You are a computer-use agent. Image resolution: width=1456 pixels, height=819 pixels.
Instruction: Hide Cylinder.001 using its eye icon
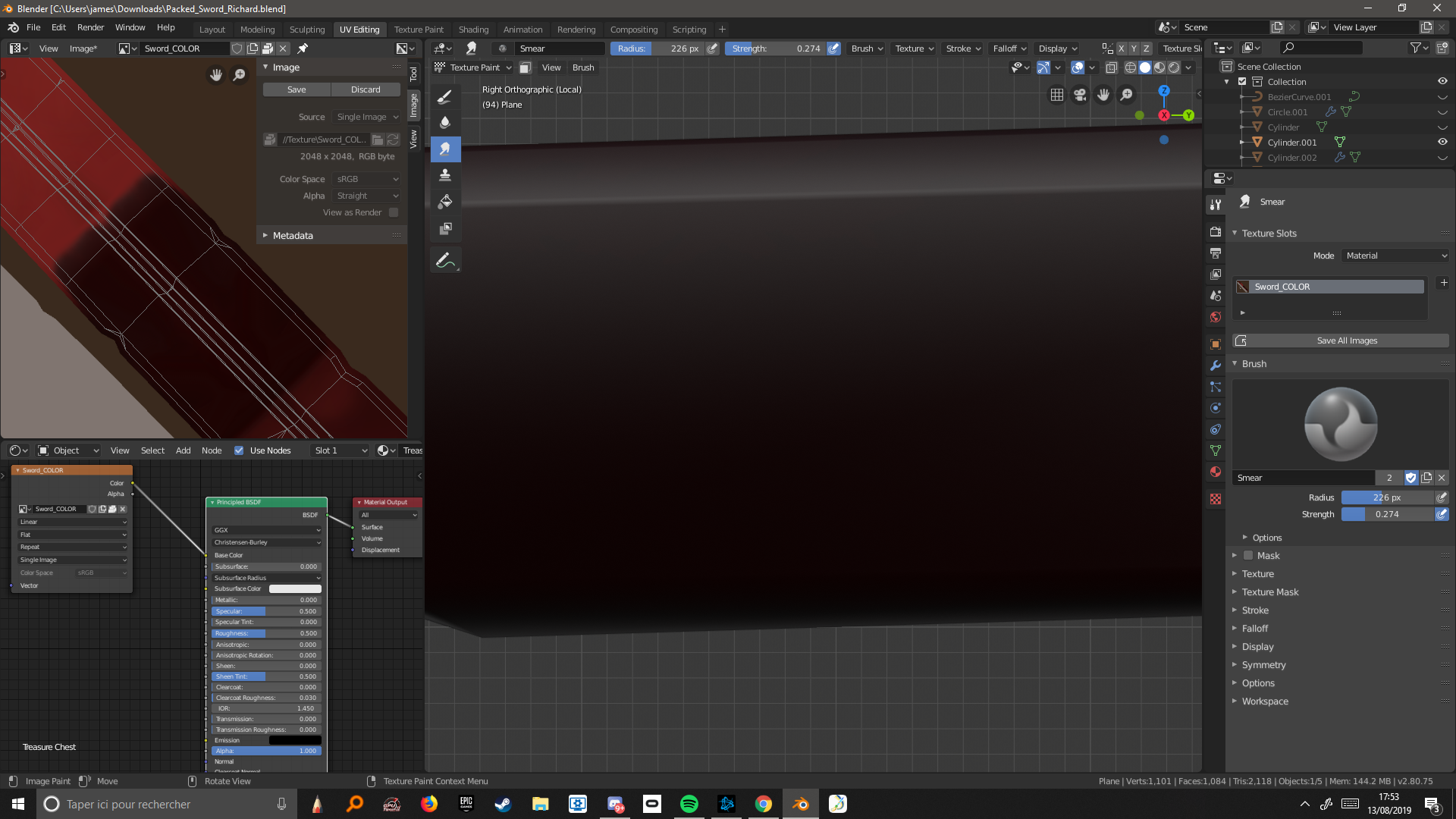[1442, 142]
